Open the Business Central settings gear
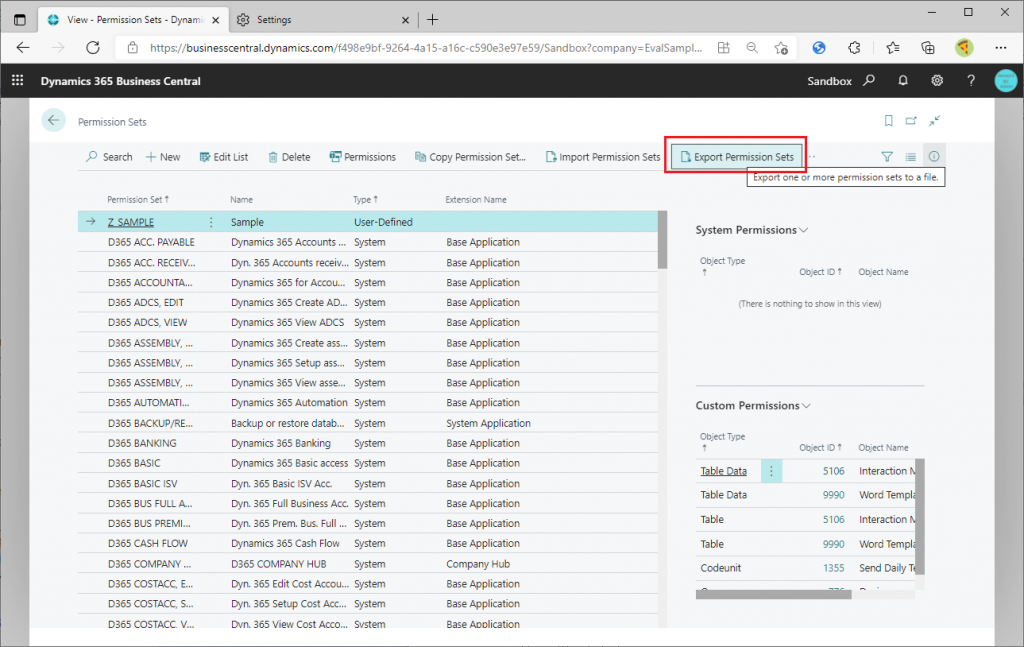Image resolution: width=1024 pixels, height=647 pixels. (937, 80)
